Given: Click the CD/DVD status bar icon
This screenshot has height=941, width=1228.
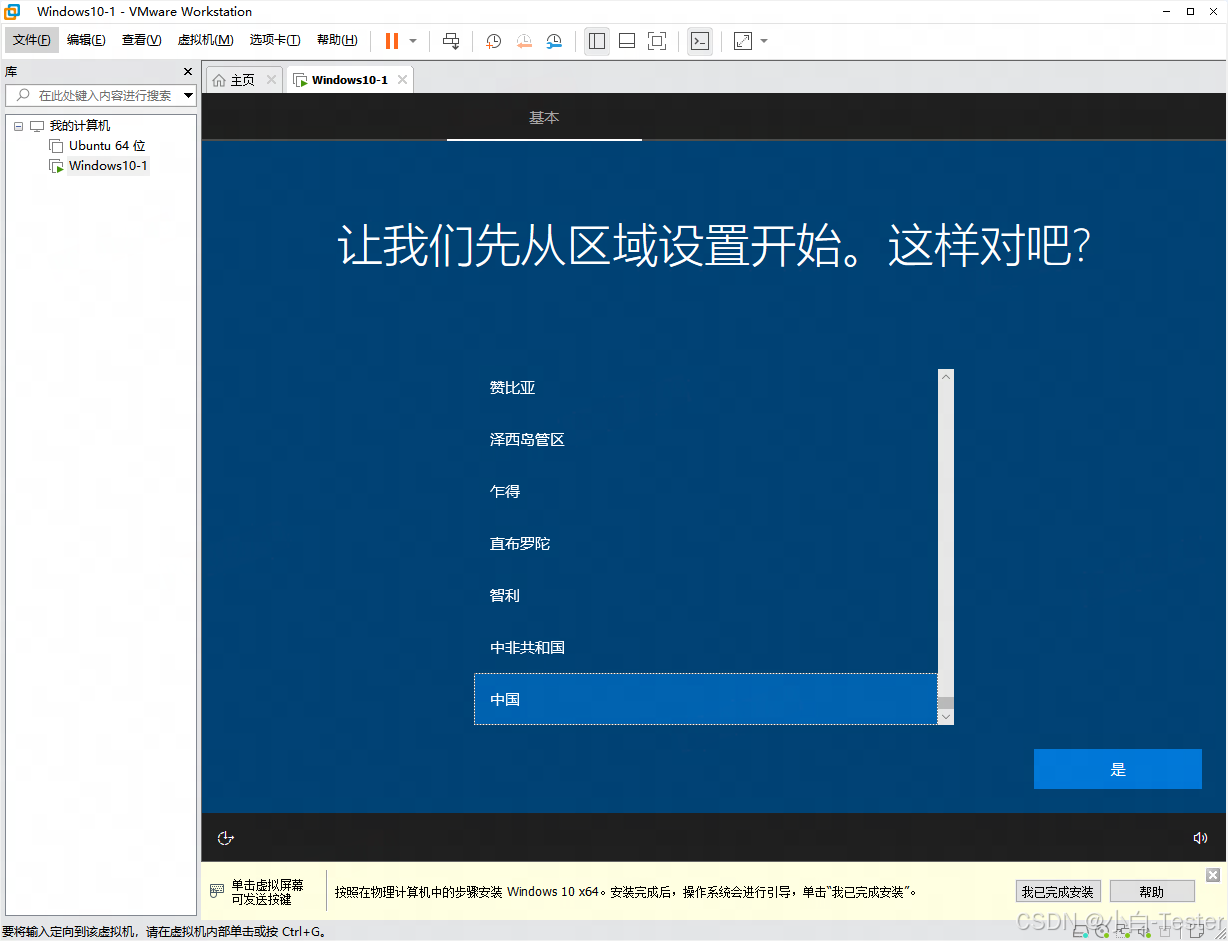Looking at the screenshot, I should point(1100,931).
